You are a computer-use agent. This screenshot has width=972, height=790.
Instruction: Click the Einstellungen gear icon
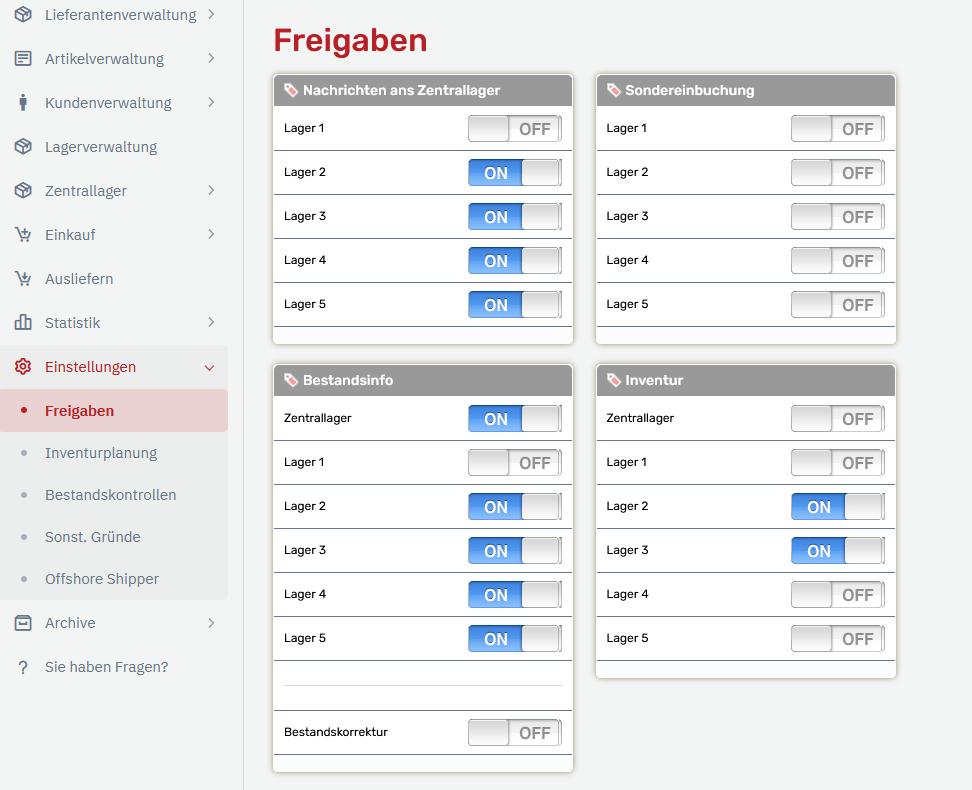[23, 367]
